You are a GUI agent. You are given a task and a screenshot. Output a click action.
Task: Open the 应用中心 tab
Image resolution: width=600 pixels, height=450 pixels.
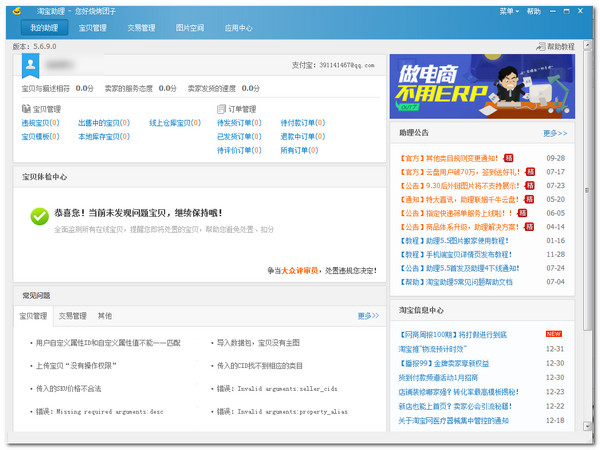[238, 28]
